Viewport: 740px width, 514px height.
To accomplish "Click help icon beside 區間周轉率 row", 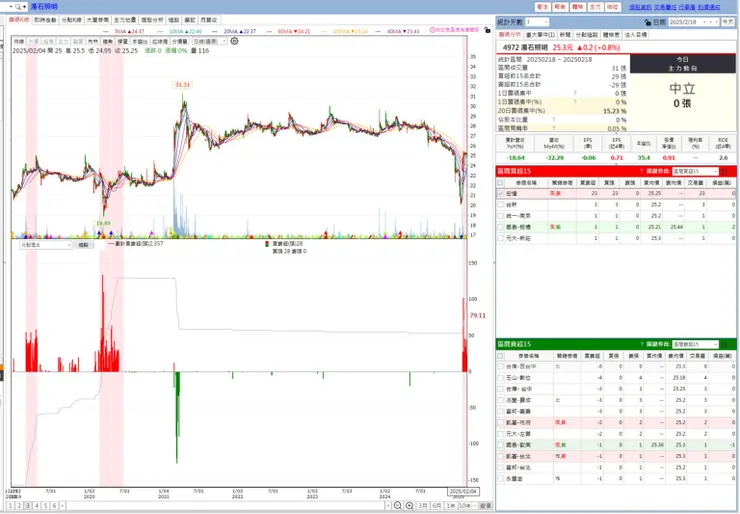I will point(554,128).
